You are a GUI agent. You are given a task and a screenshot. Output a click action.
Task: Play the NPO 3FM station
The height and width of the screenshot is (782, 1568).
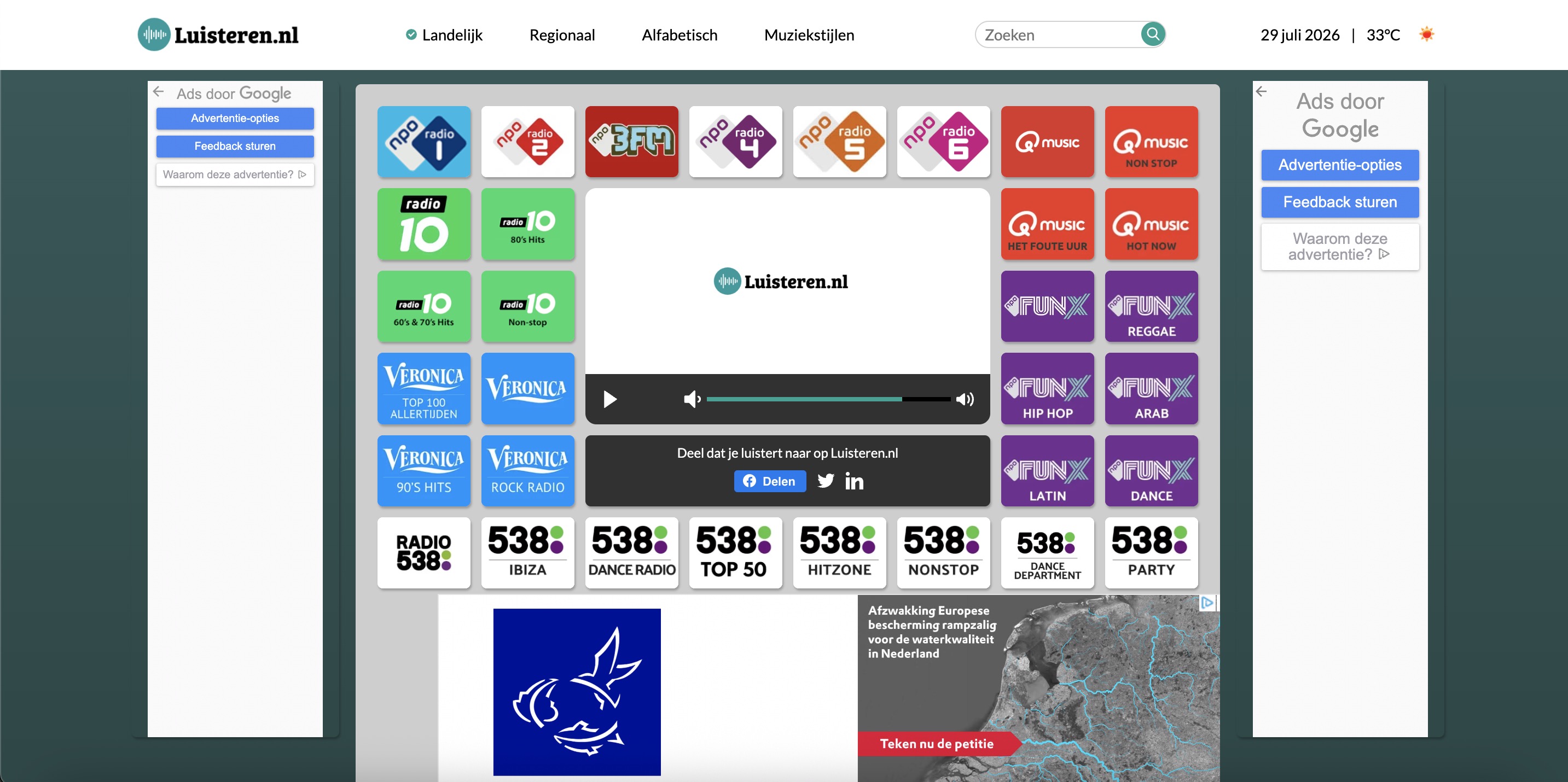click(x=632, y=142)
